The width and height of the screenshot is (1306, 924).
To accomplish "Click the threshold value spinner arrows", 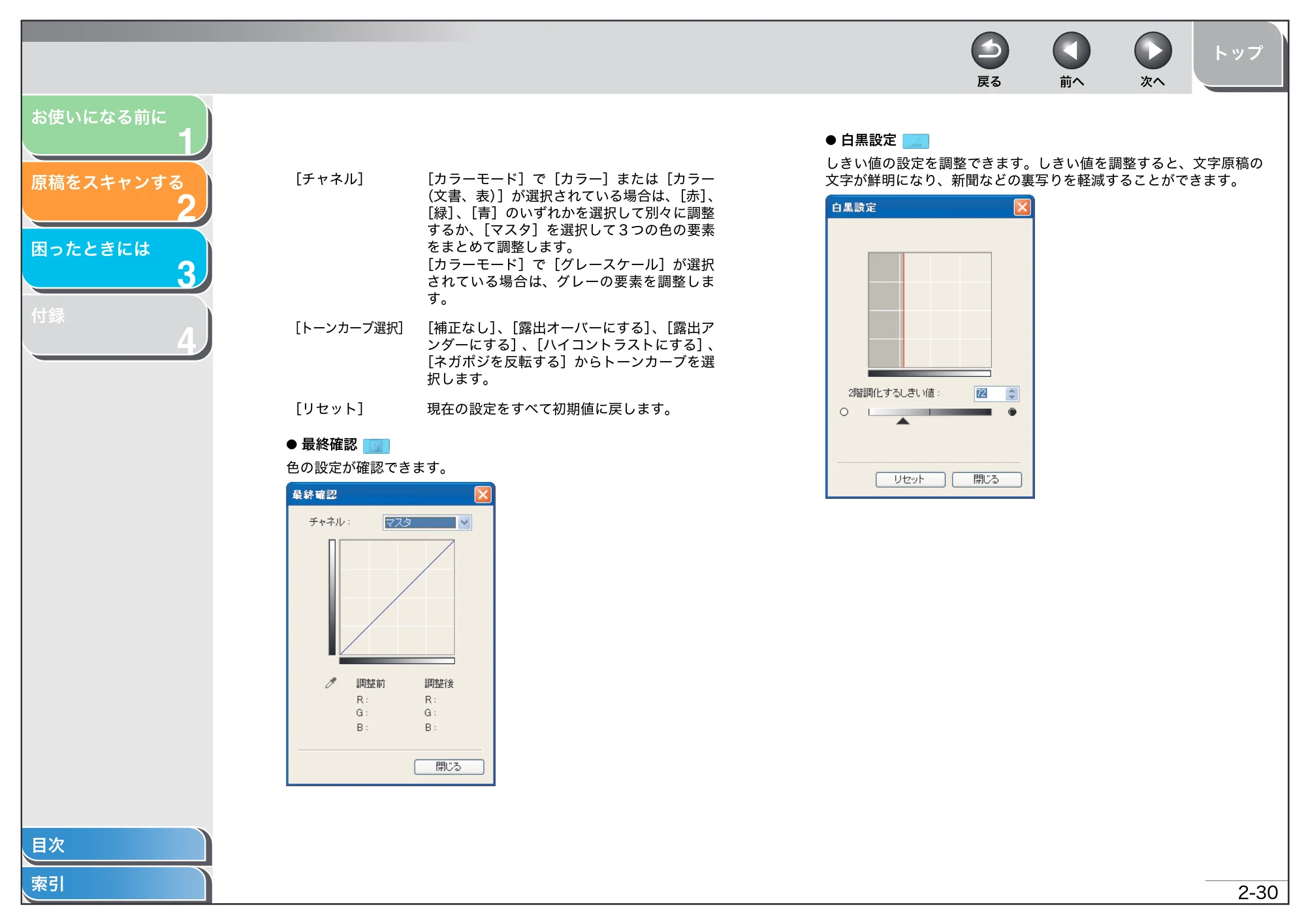I will (x=1012, y=393).
